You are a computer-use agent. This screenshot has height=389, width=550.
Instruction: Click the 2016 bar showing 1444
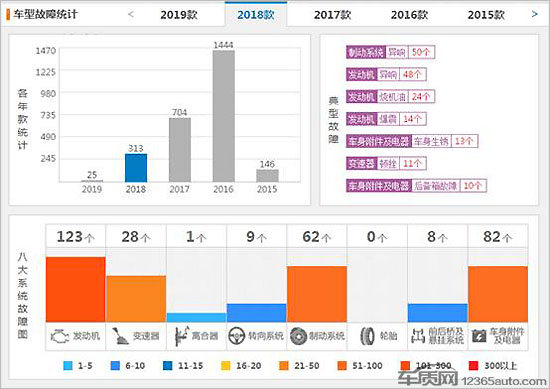click(223, 116)
